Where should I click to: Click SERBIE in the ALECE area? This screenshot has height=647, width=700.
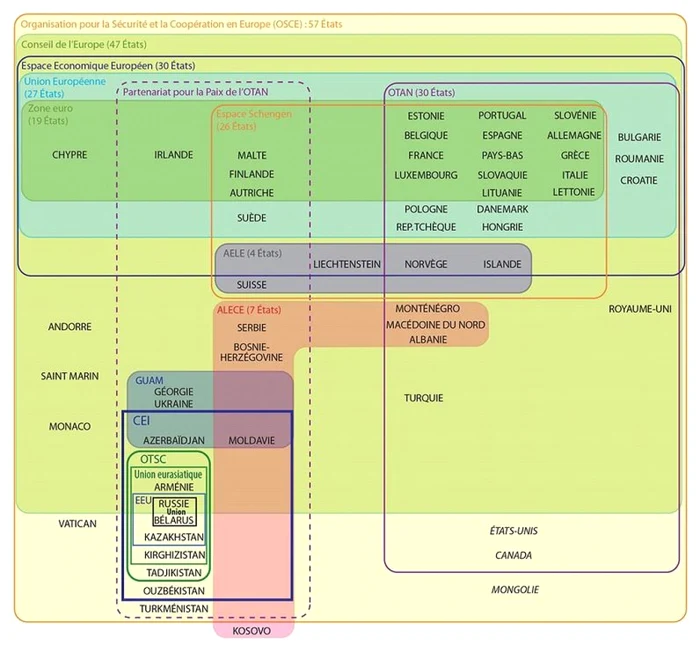[x=252, y=328]
